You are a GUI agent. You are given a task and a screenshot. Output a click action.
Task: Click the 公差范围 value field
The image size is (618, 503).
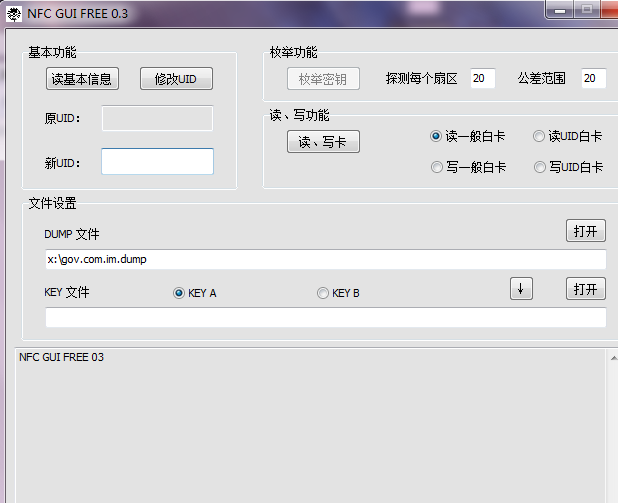point(593,78)
